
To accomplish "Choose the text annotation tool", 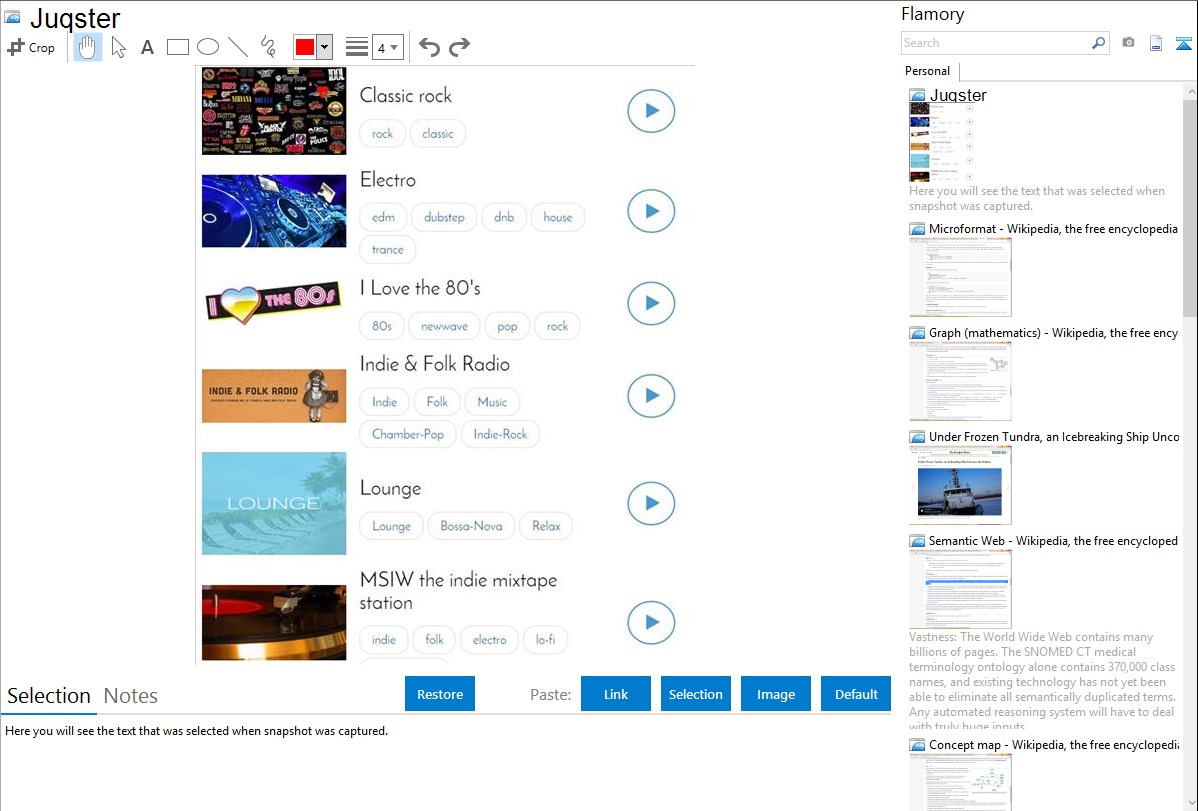I will point(147,47).
